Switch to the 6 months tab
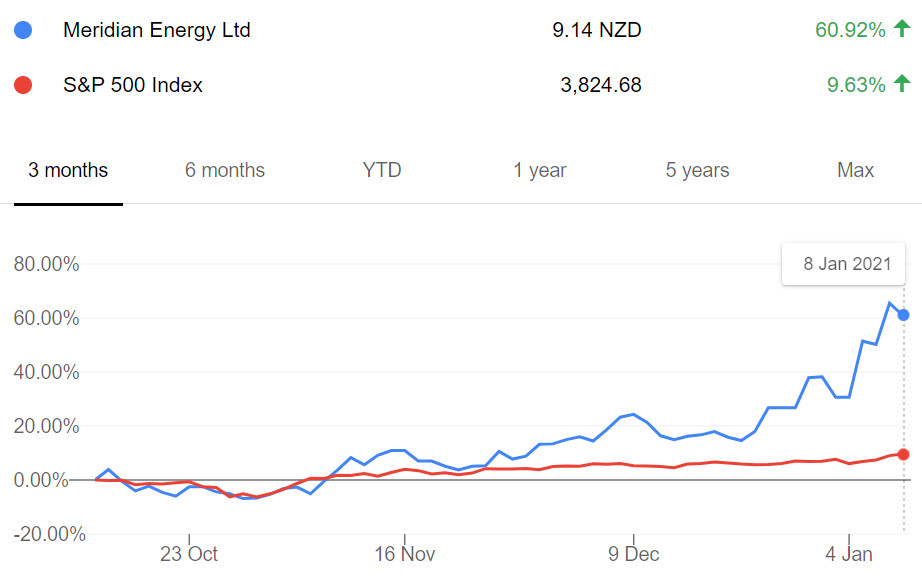The image size is (922, 580). pos(225,170)
